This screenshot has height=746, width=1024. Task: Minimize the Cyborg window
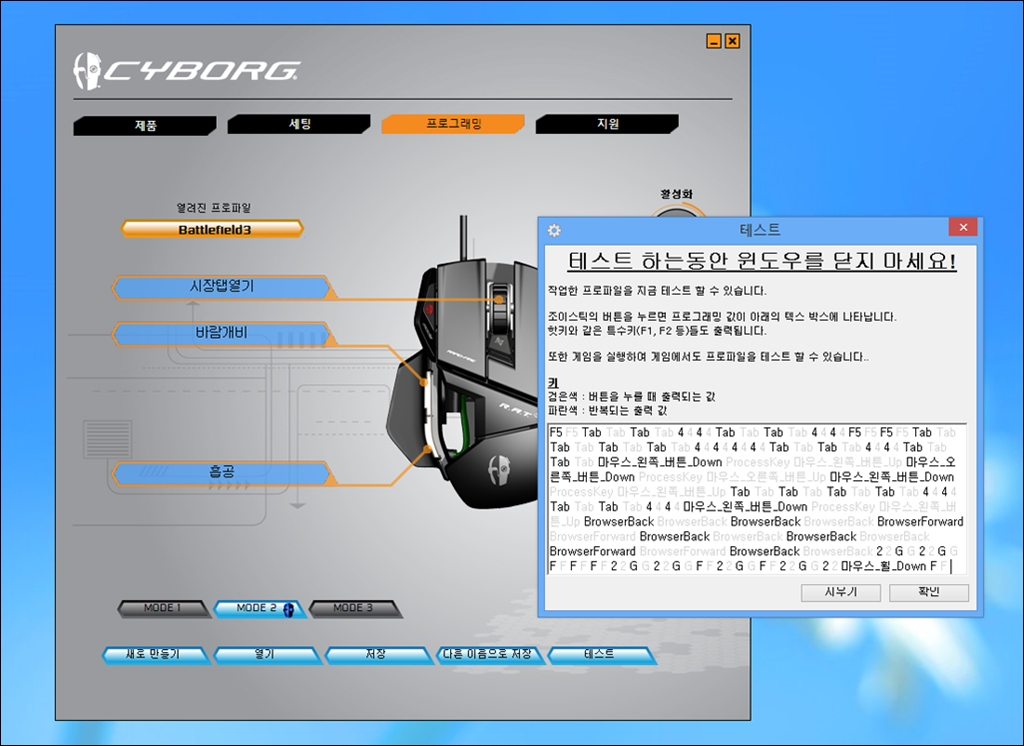[714, 41]
